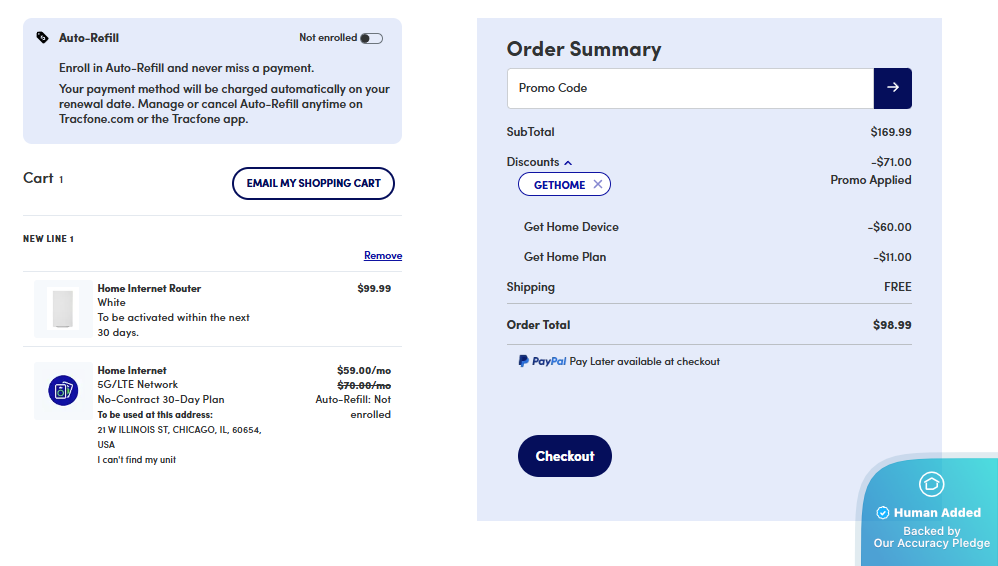This screenshot has width=998, height=566.
Task: Click Email My Shopping Cart button
Action: [x=313, y=183]
